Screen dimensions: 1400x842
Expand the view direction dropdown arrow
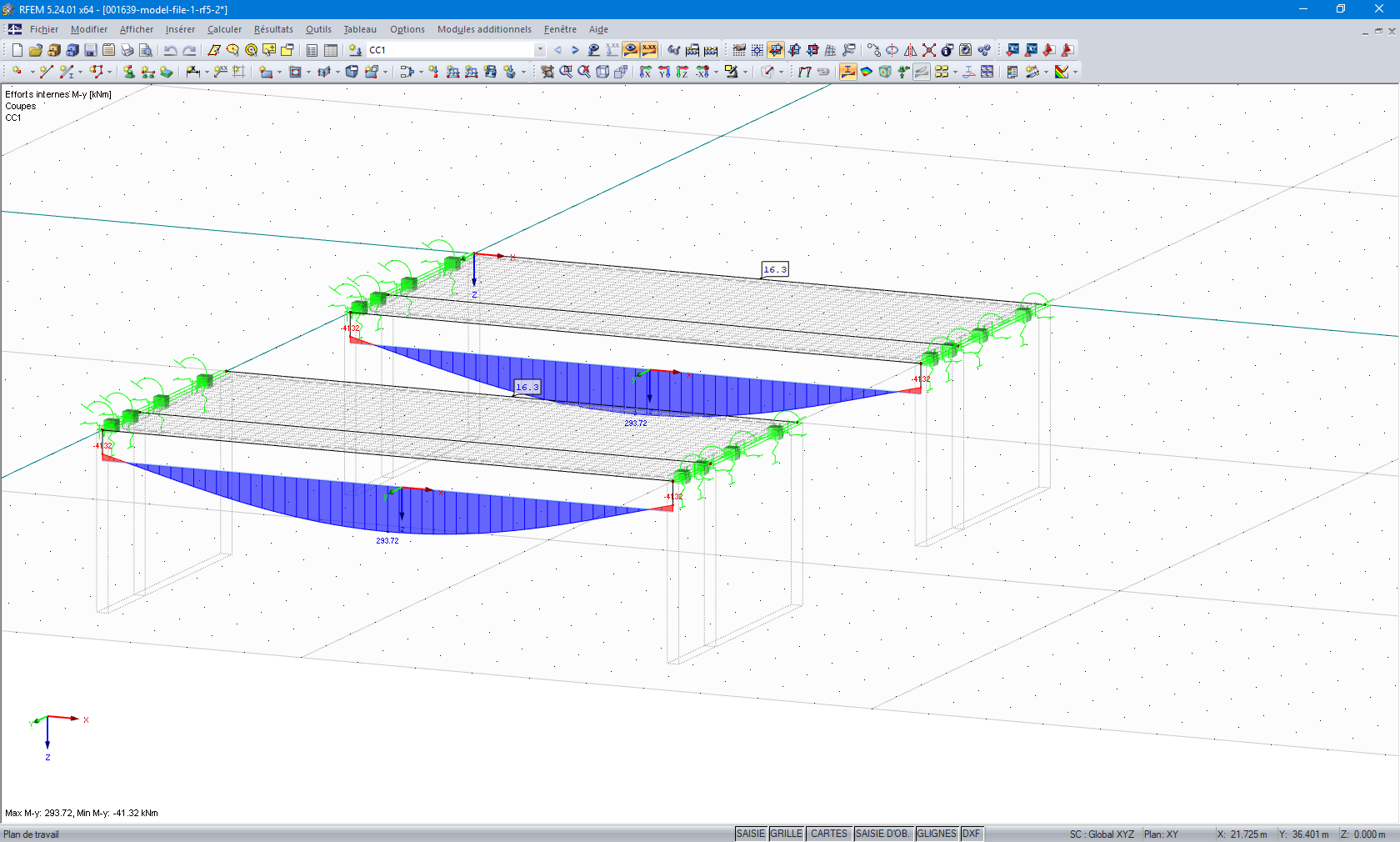[x=716, y=72]
